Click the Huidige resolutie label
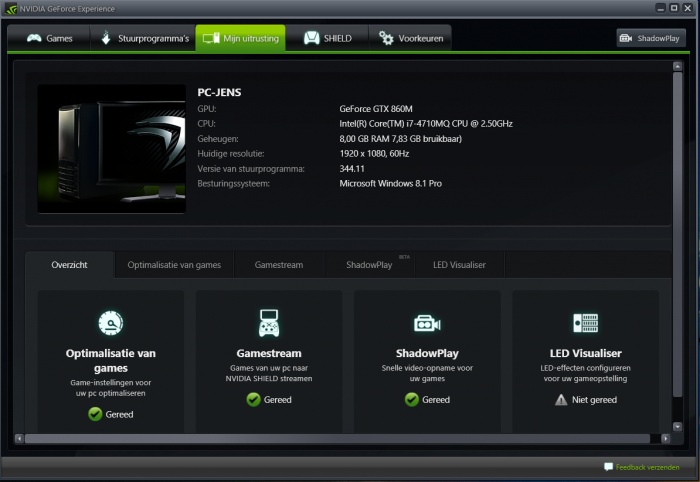This screenshot has height=482, width=700. point(231,154)
